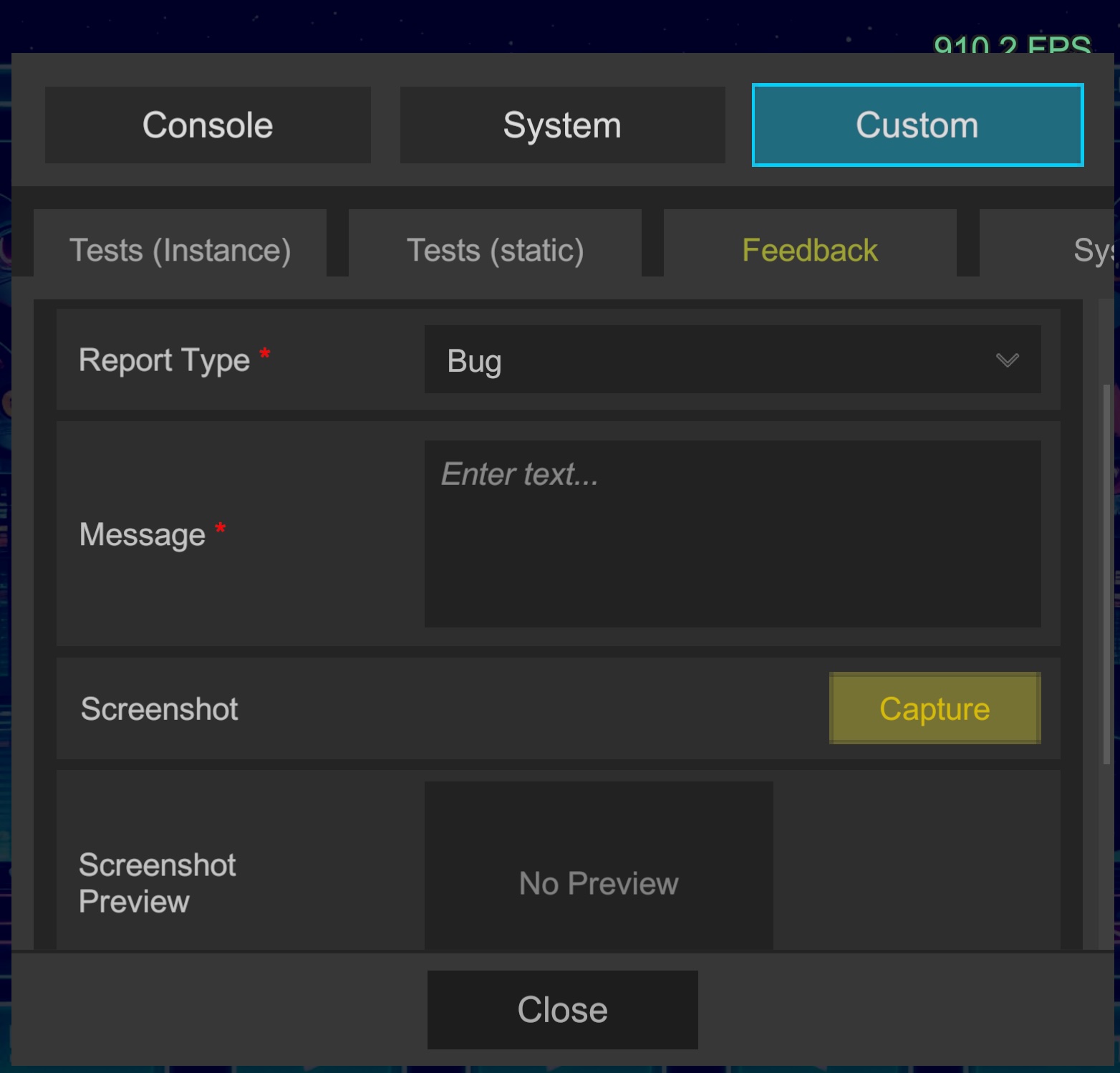The height and width of the screenshot is (1073, 1120).
Task: Click the green FPS counter readout
Action: (1012, 44)
